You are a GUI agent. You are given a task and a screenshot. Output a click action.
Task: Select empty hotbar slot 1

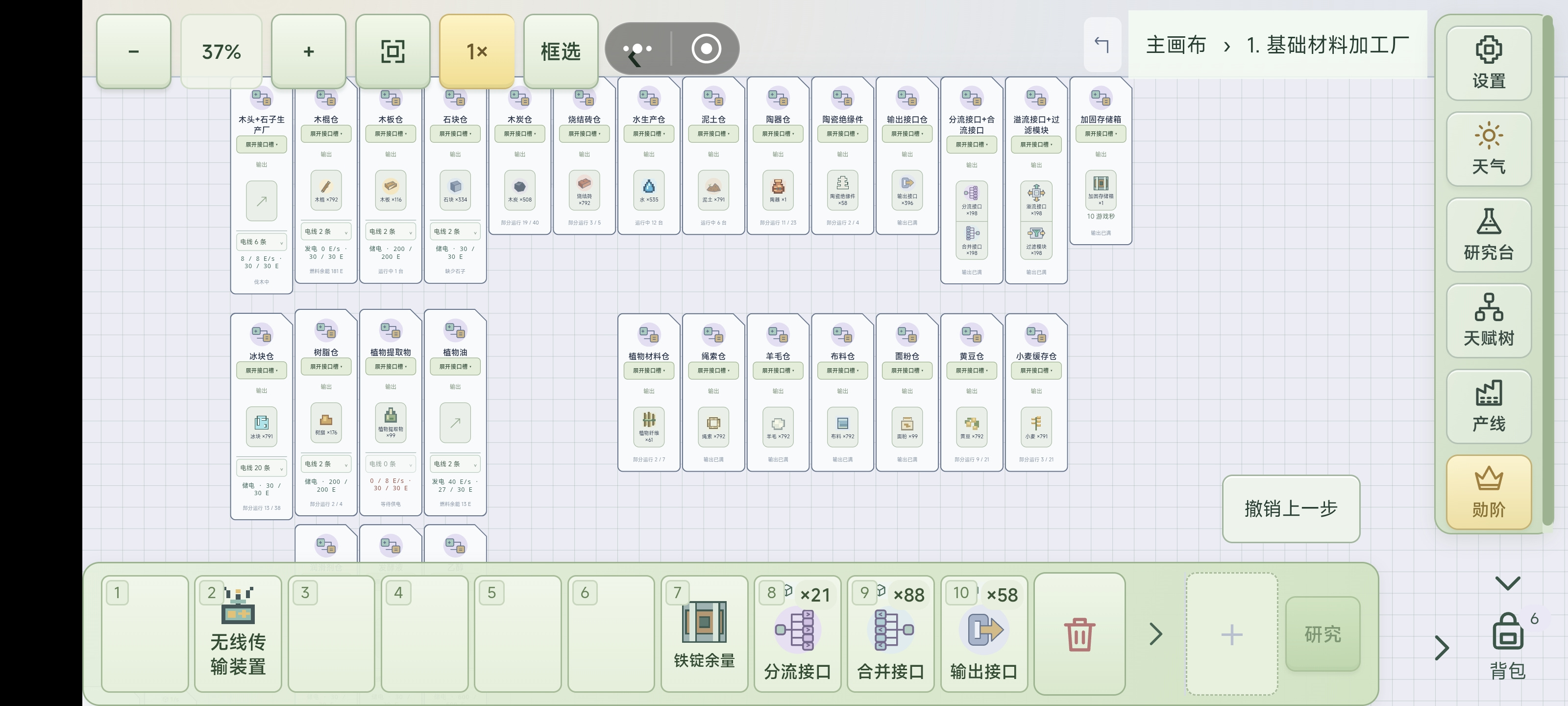[145, 633]
